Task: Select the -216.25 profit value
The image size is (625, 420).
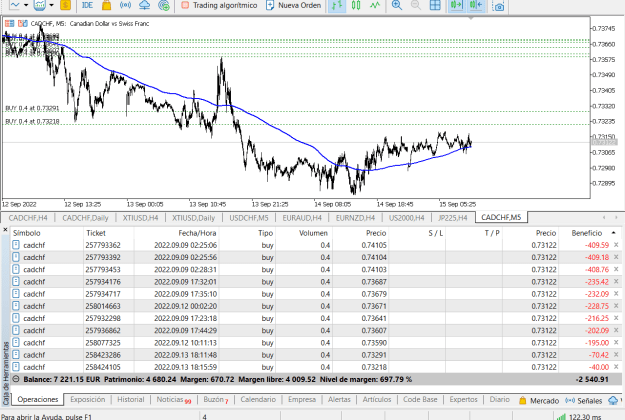Action: [597, 318]
